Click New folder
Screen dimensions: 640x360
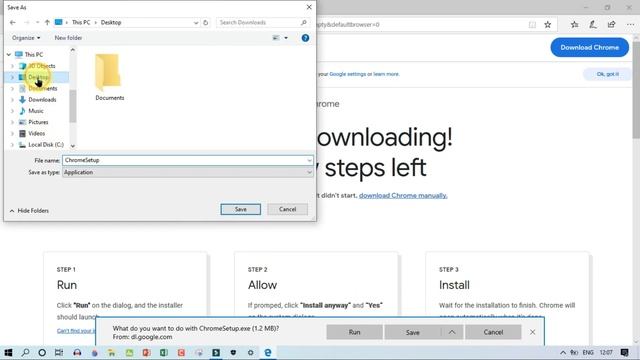click(68, 38)
